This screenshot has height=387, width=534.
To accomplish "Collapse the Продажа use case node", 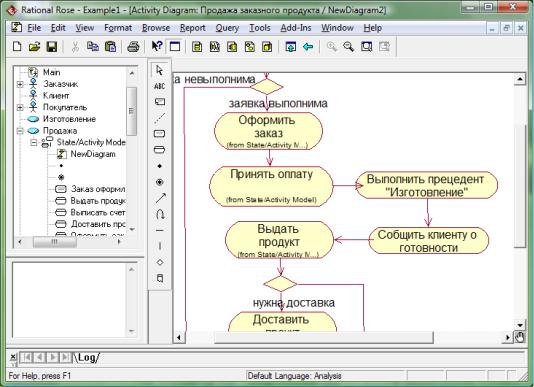I will pos(20,131).
